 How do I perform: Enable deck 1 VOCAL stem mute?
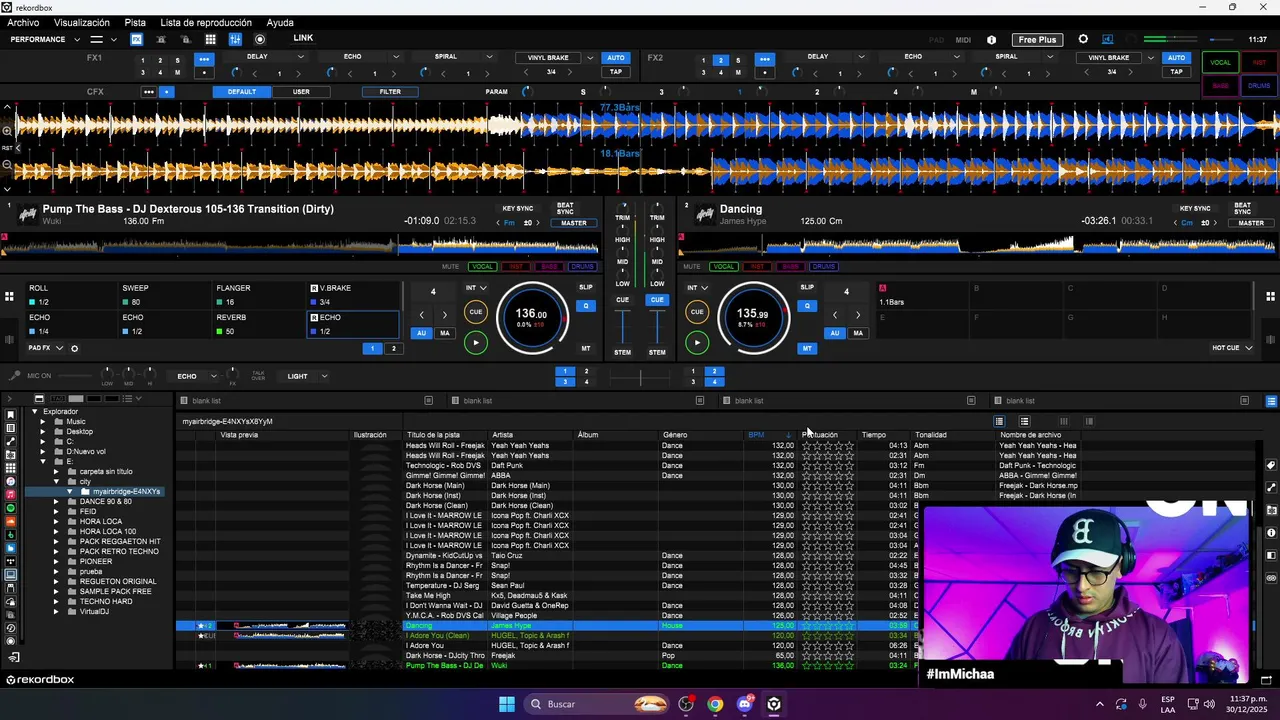483,267
